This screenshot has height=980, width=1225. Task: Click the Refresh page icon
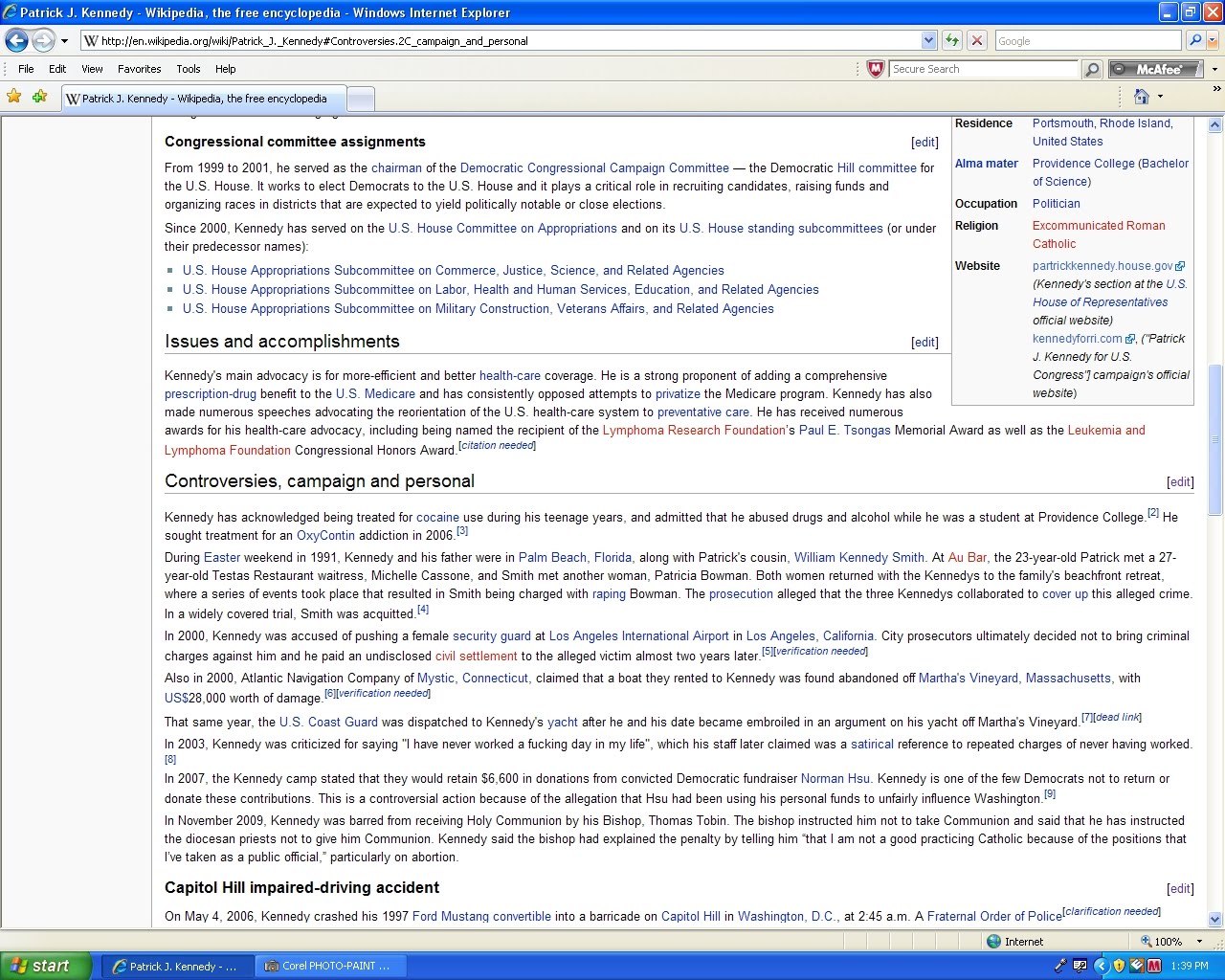(x=951, y=40)
